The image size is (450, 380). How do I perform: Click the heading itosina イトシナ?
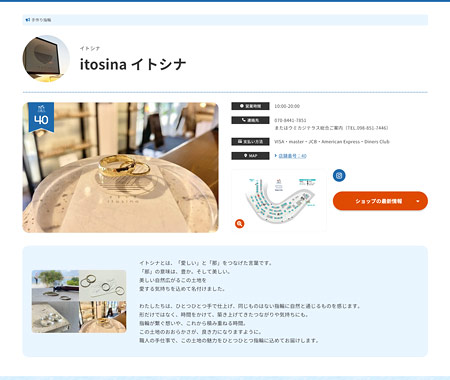click(x=133, y=64)
